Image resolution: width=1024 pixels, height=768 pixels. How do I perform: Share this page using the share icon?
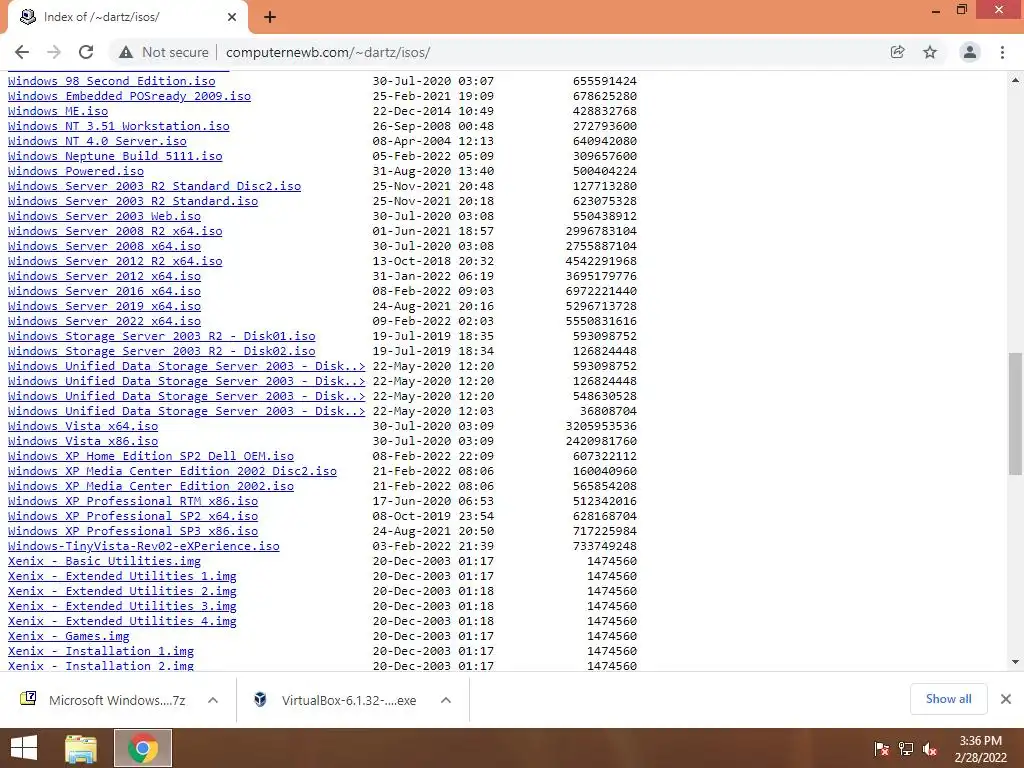(897, 52)
